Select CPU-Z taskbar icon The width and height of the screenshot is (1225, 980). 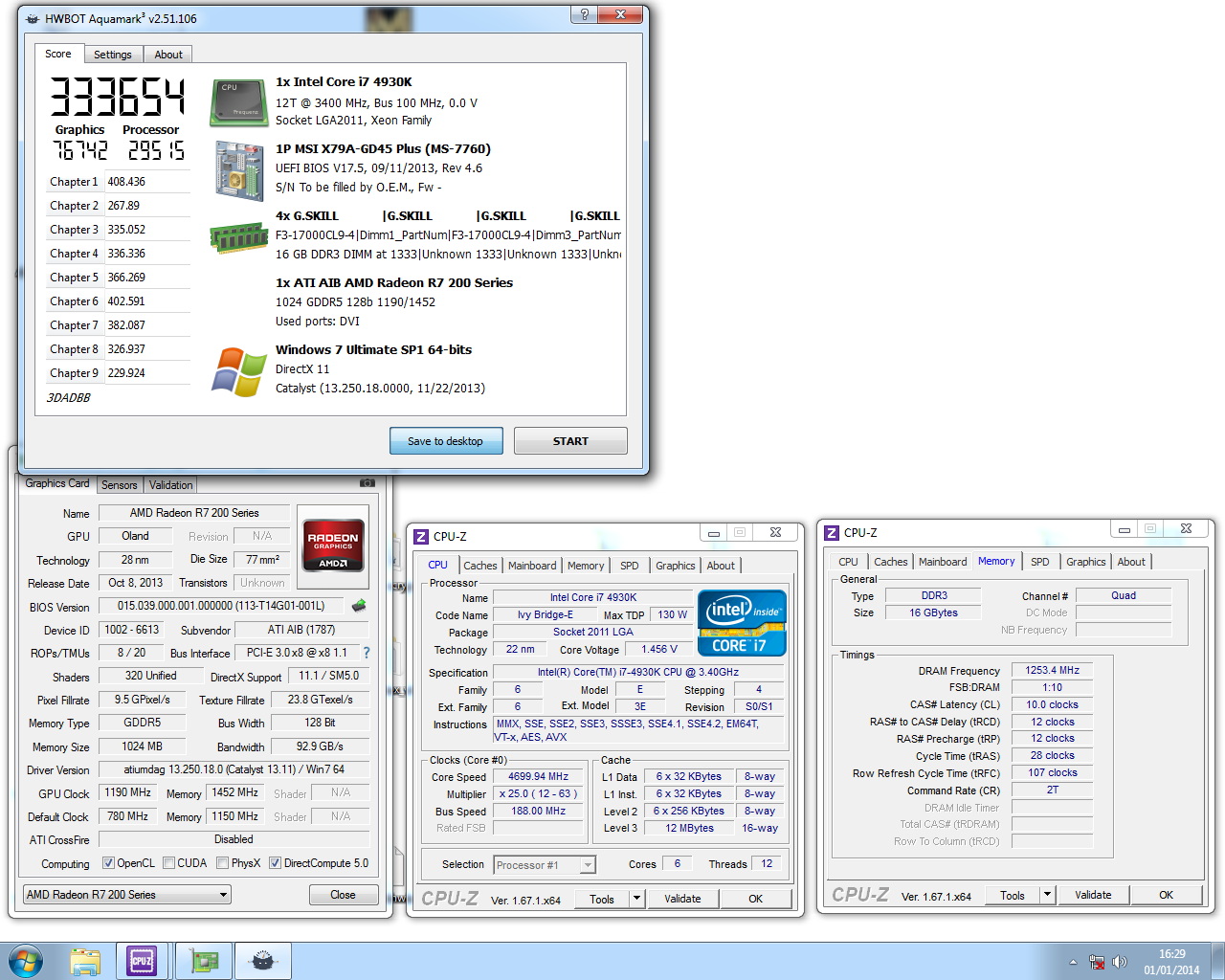coord(142,961)
